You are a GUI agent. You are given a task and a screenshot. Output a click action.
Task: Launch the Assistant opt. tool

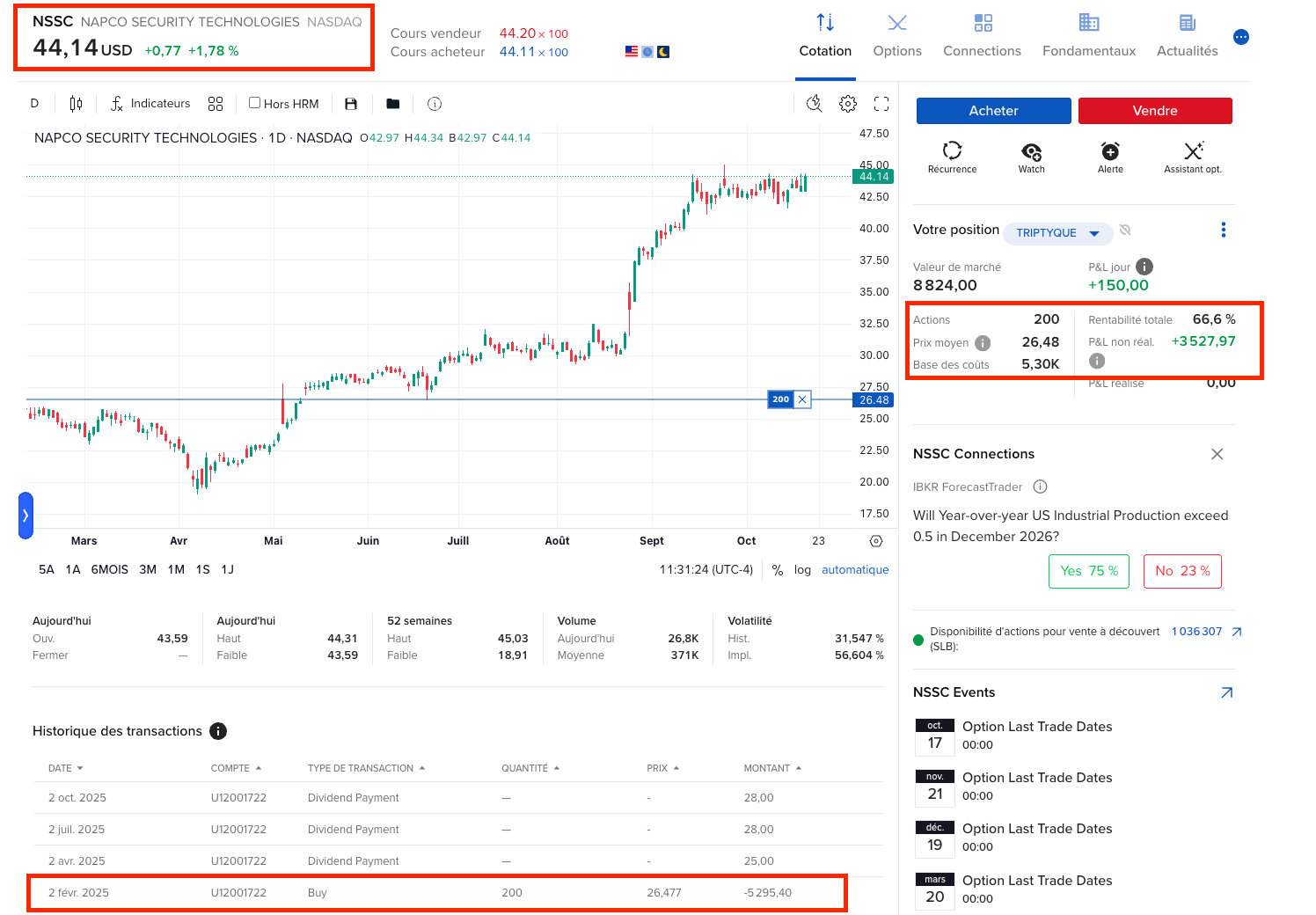point(1194,150)
